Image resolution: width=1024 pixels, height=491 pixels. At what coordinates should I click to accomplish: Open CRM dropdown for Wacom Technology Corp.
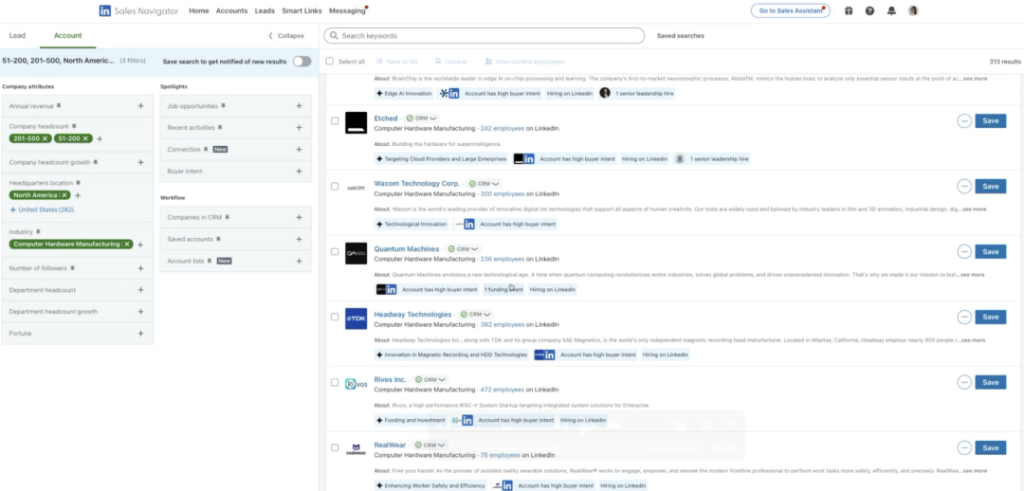point(483,184)
